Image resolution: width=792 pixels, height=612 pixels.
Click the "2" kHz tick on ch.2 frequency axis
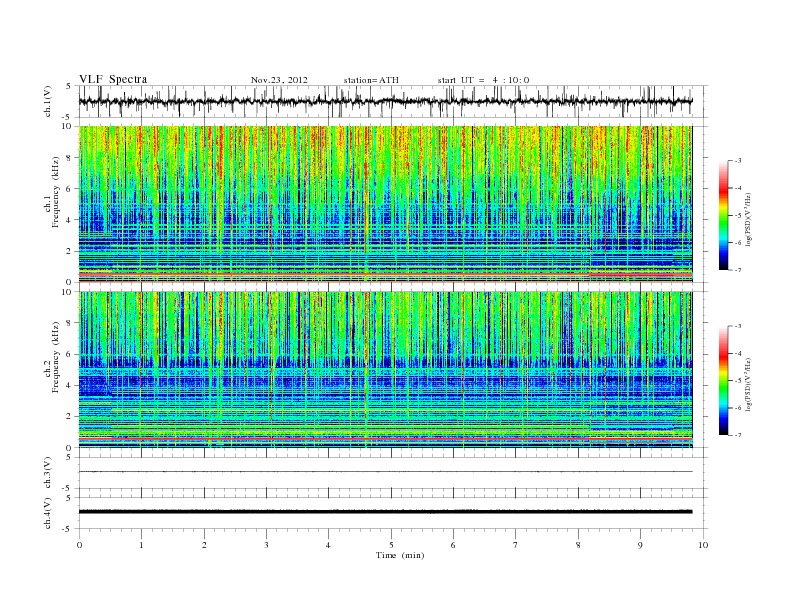tap(70, 417)
